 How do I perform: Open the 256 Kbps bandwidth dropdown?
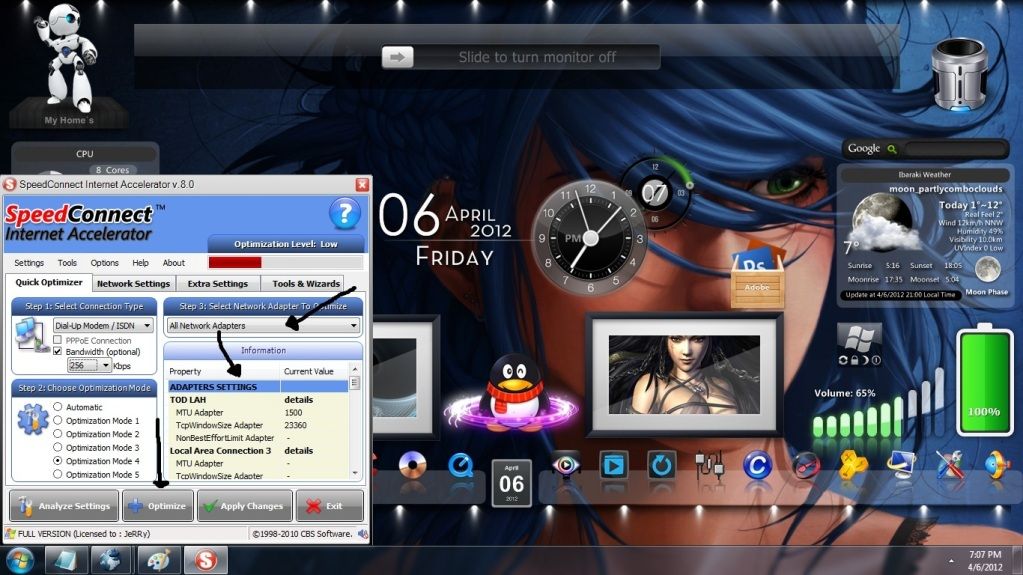pos(89,365)
